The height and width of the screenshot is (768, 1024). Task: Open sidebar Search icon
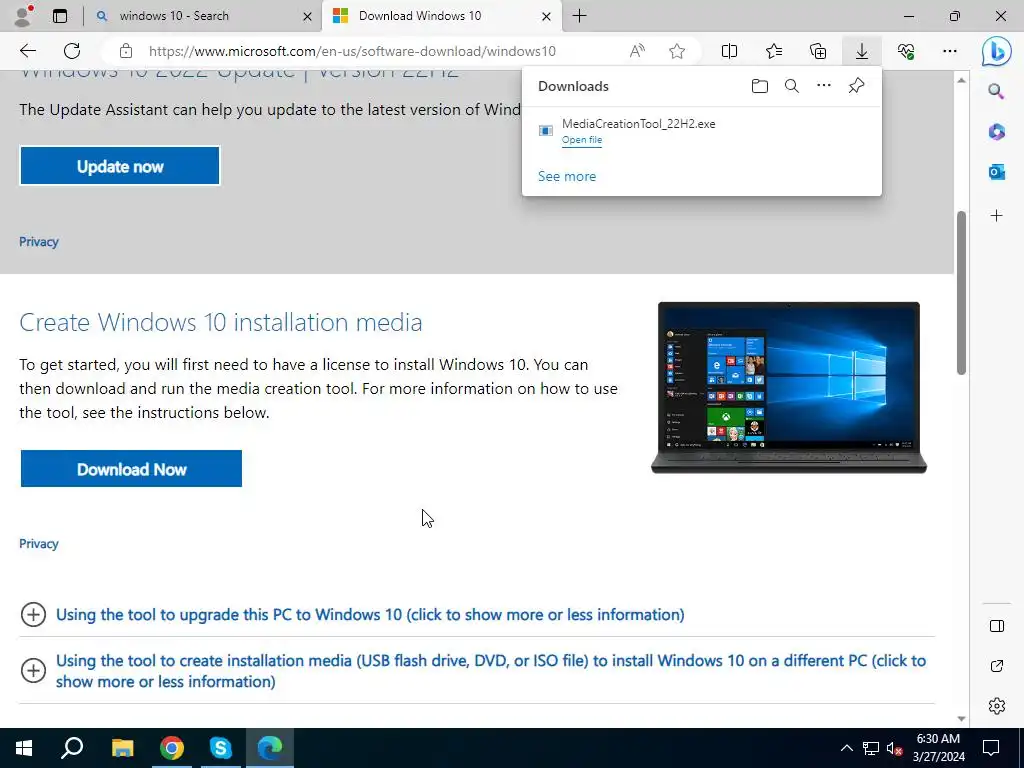click(996, 91)
